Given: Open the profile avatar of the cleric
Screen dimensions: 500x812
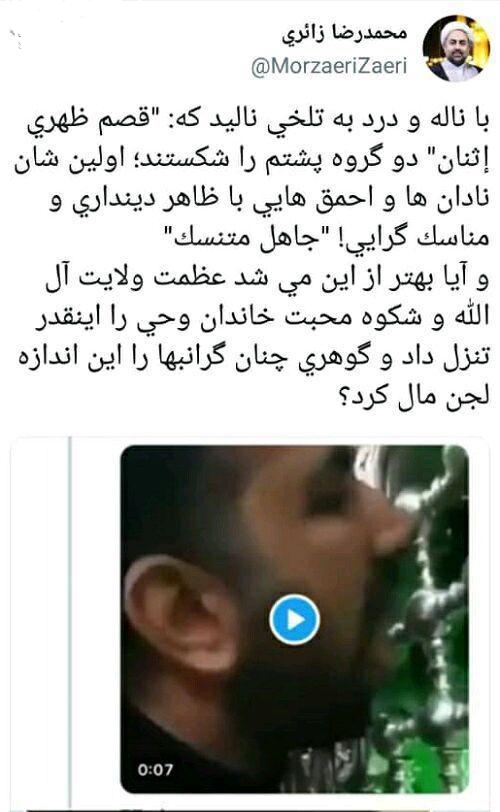Looking at the screenshot, I should pyautogui.click(x=456, y=48).
